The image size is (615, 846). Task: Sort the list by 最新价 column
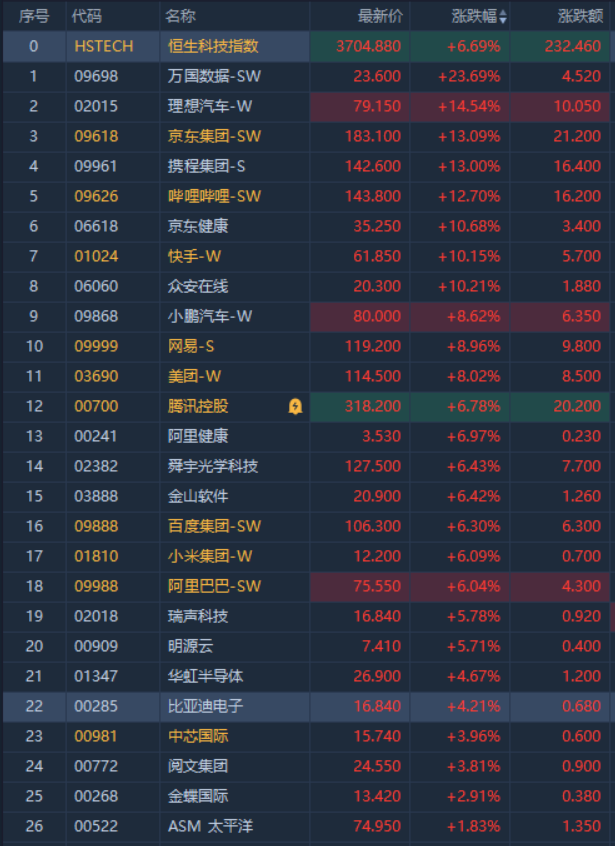click(x=380, y=16)
